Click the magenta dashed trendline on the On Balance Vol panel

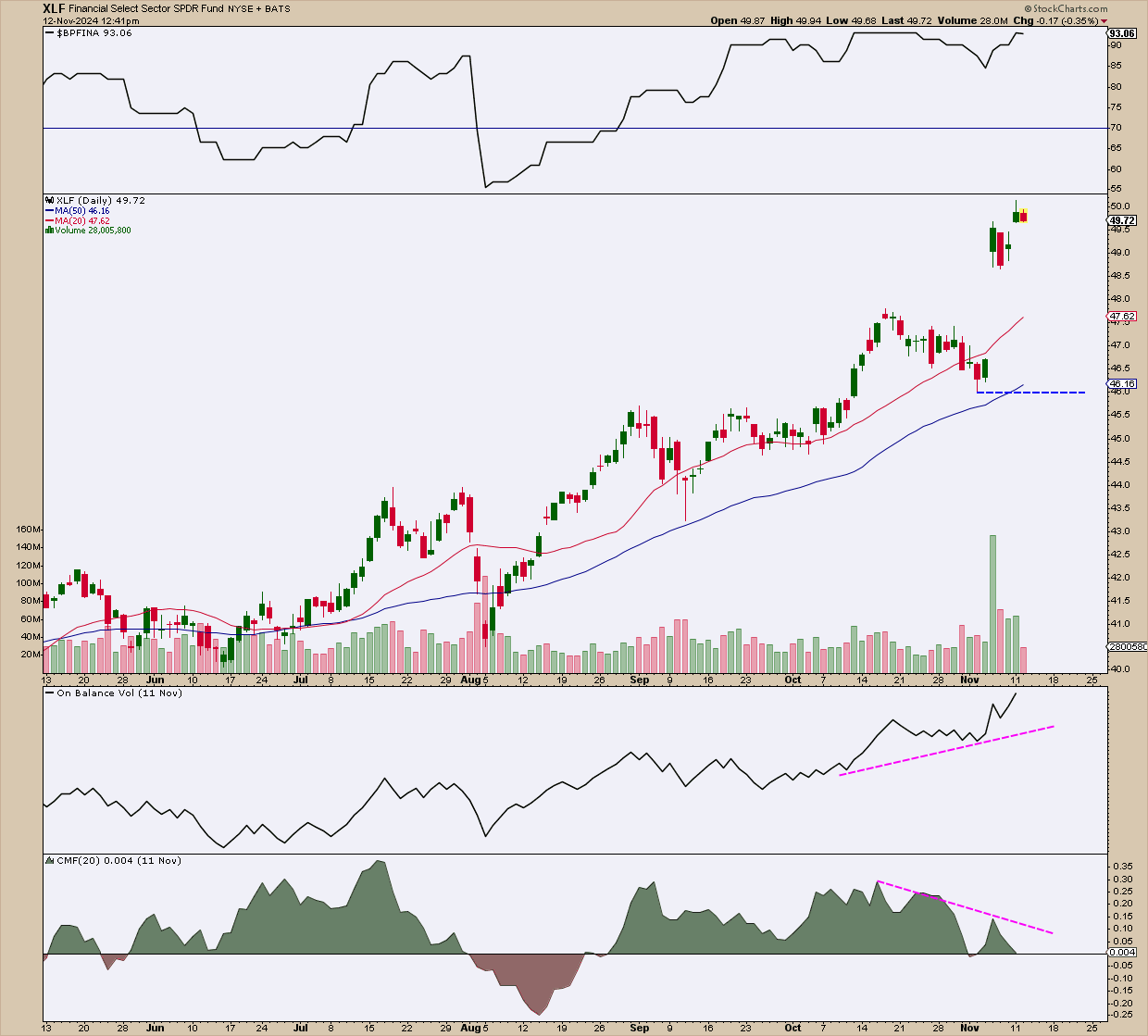(946, 751)
